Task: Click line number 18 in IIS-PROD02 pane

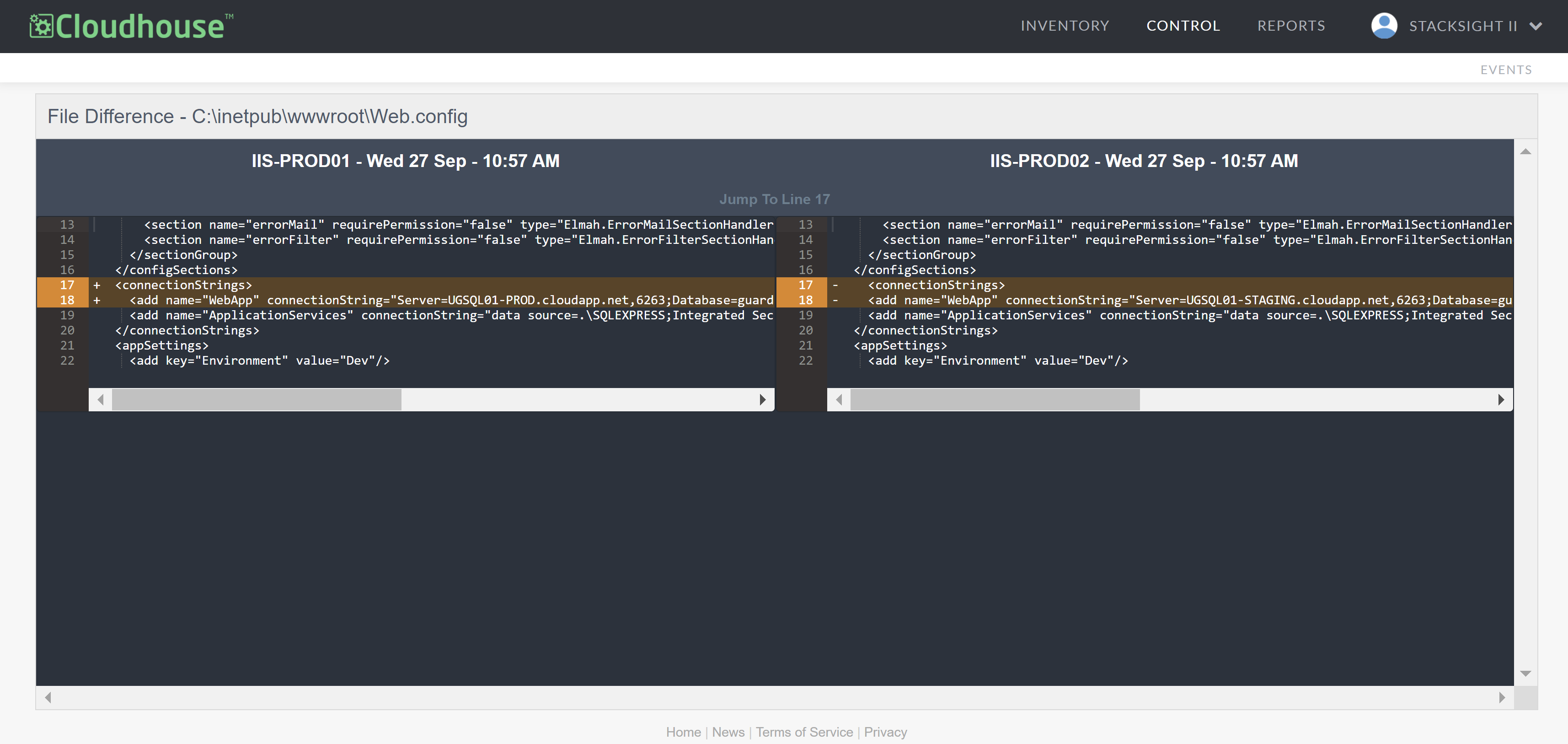Action: (x=805, y=300)
